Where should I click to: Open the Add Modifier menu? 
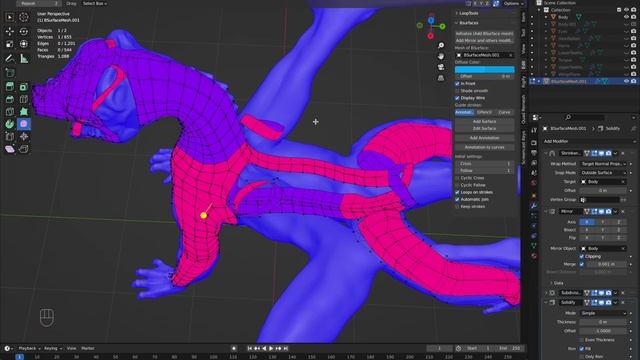pyautogui.click(x=589, y=141)
